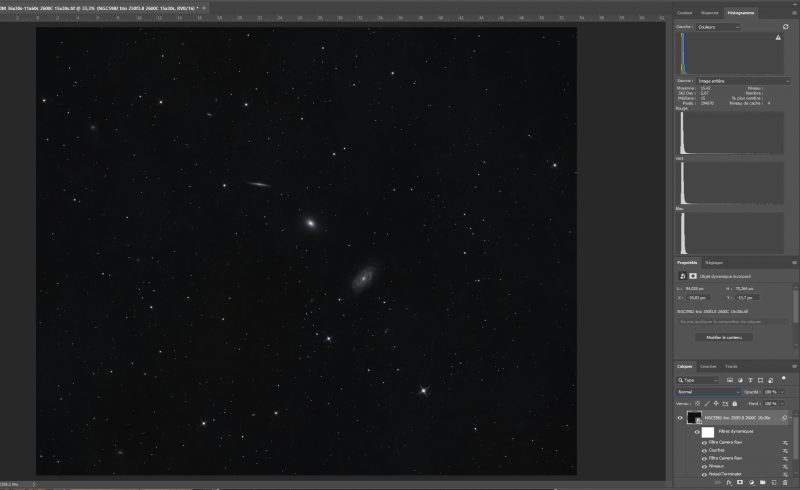This screenshot has width=800, height=490.
Task: Switch to the Réglages tab
Action: coord(714,262)
